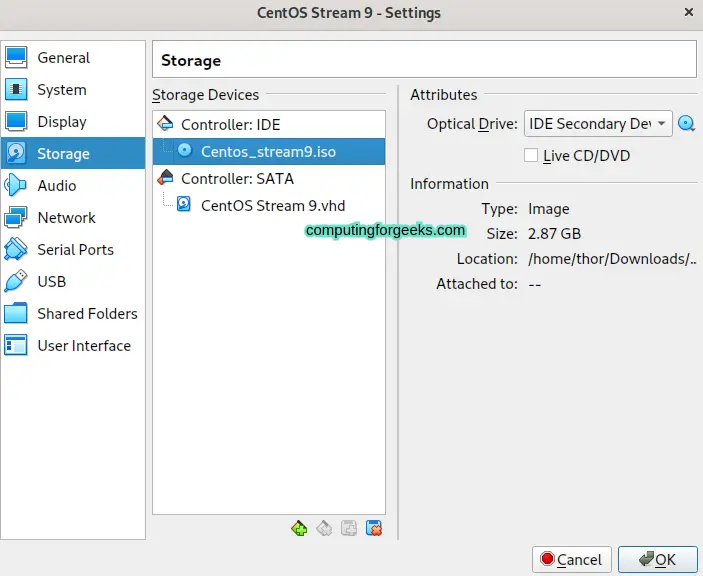Click the remove attachment icon
Screen dimensions: 703x576
(x=374, y=528)
